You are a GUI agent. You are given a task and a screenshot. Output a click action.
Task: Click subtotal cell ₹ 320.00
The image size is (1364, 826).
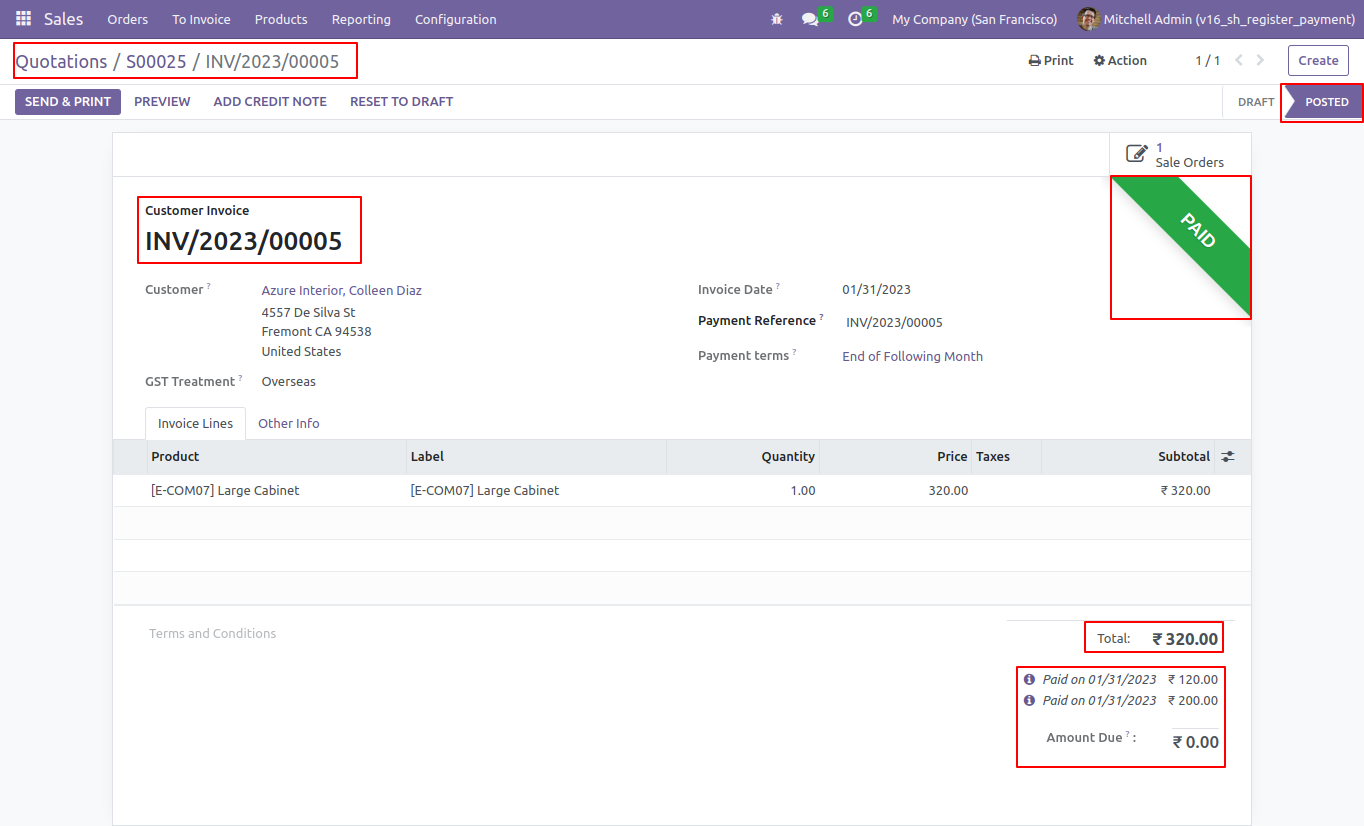click(x=1128, y=490)
